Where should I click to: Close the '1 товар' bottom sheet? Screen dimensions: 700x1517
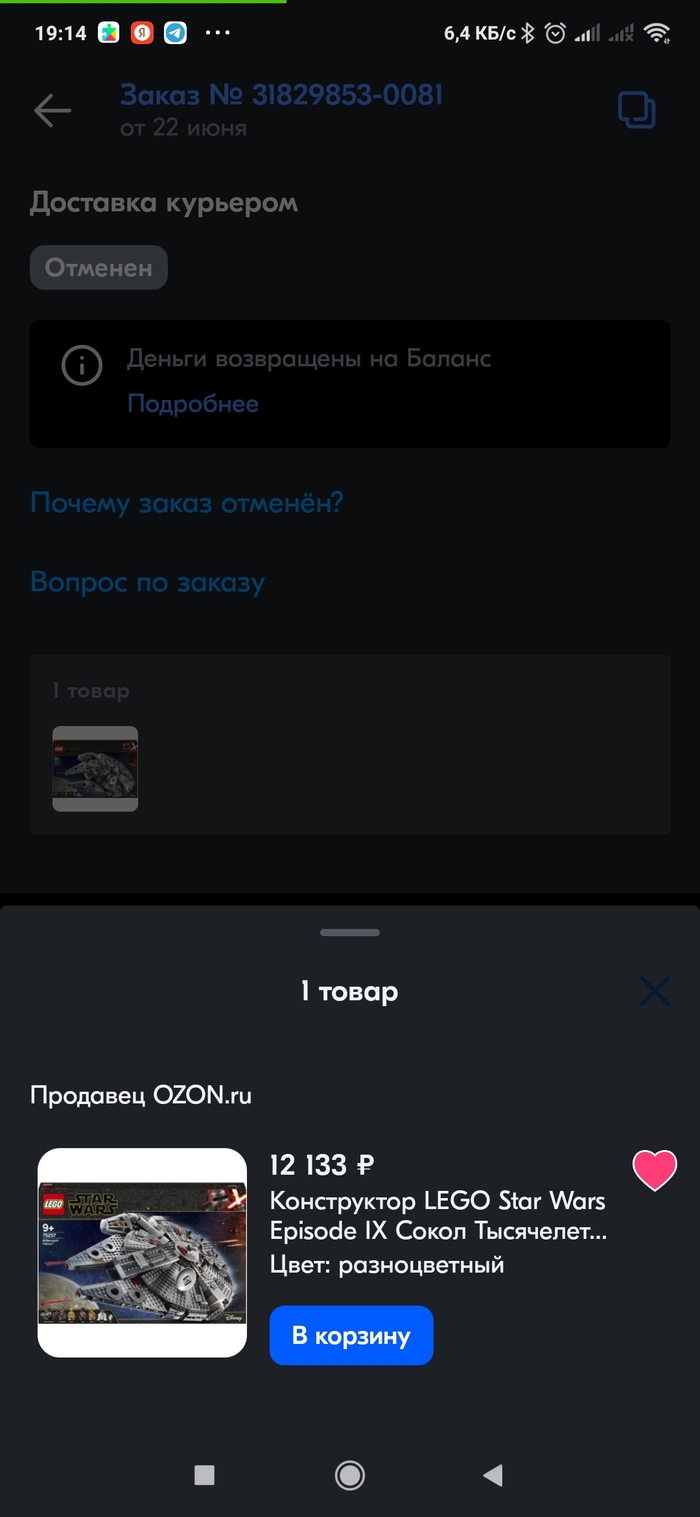click(x=655, y=991)
